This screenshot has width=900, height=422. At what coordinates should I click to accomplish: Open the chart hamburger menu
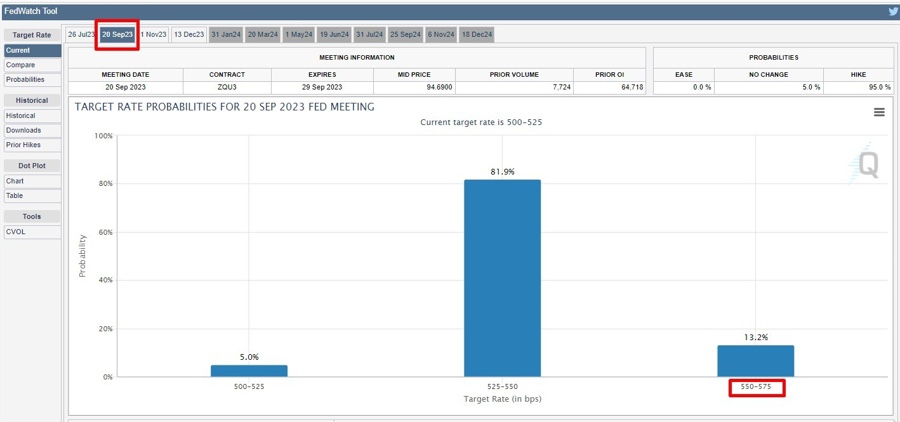click(879, 113)
